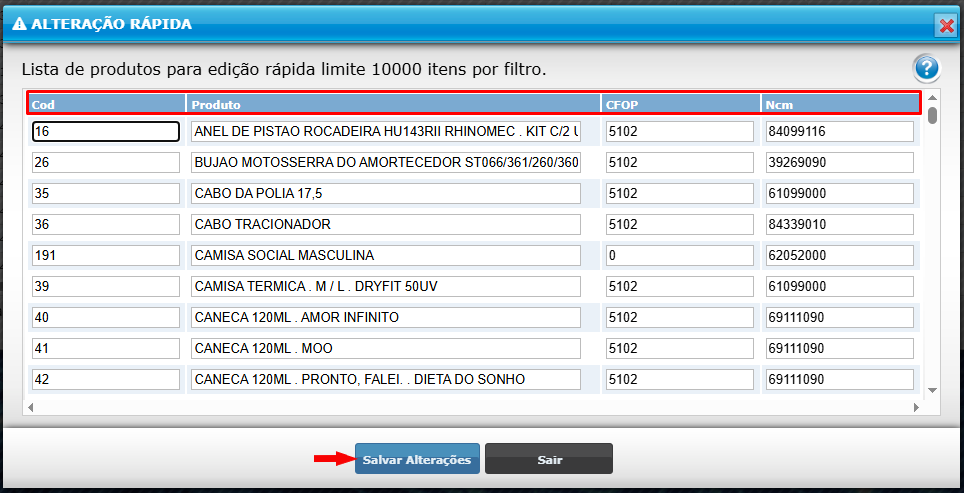Click the Cod column header
Viewport: 964px width, 493px height.
[106, 104]
